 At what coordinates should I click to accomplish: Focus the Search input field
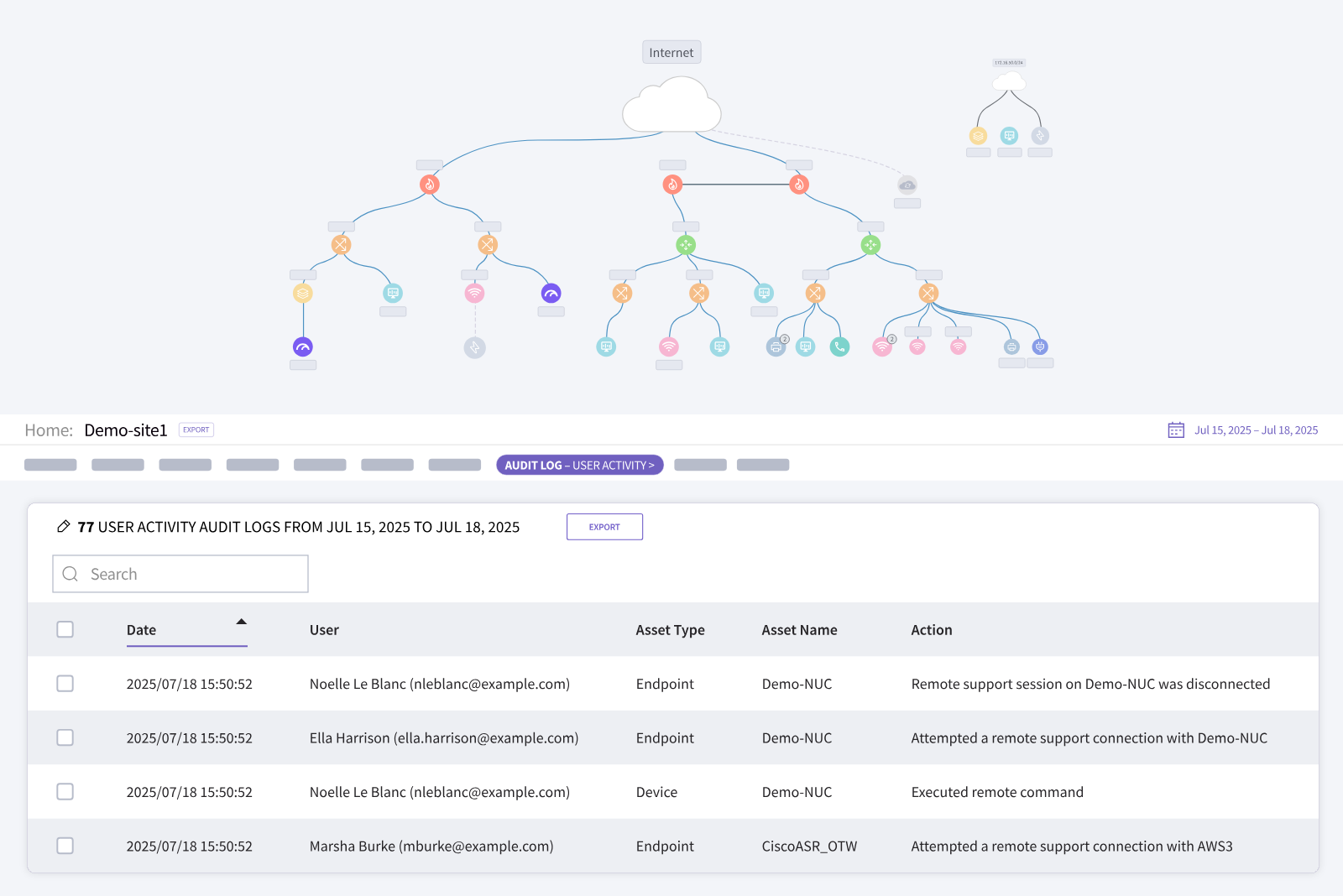(180, 574)
